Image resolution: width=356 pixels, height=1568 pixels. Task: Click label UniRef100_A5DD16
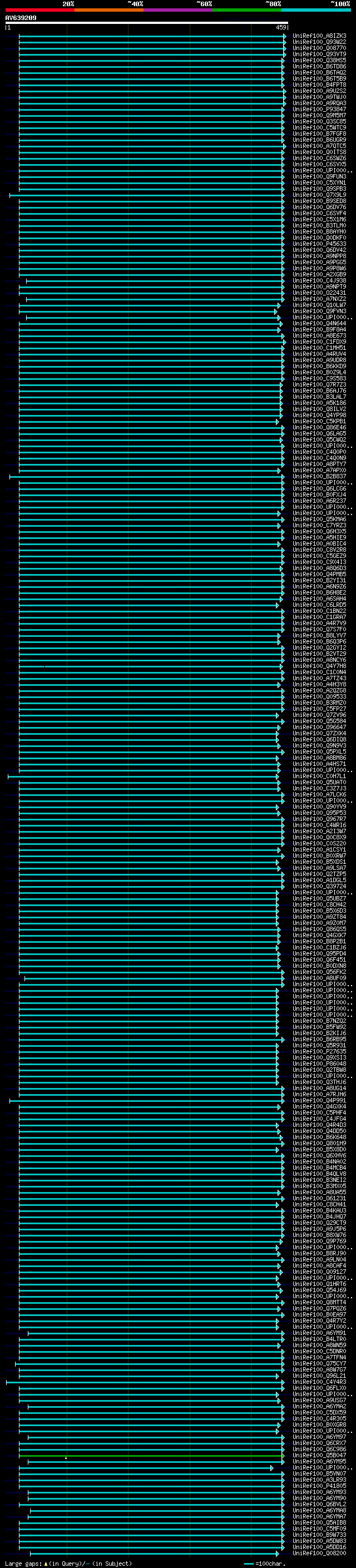coord(319,1547)
